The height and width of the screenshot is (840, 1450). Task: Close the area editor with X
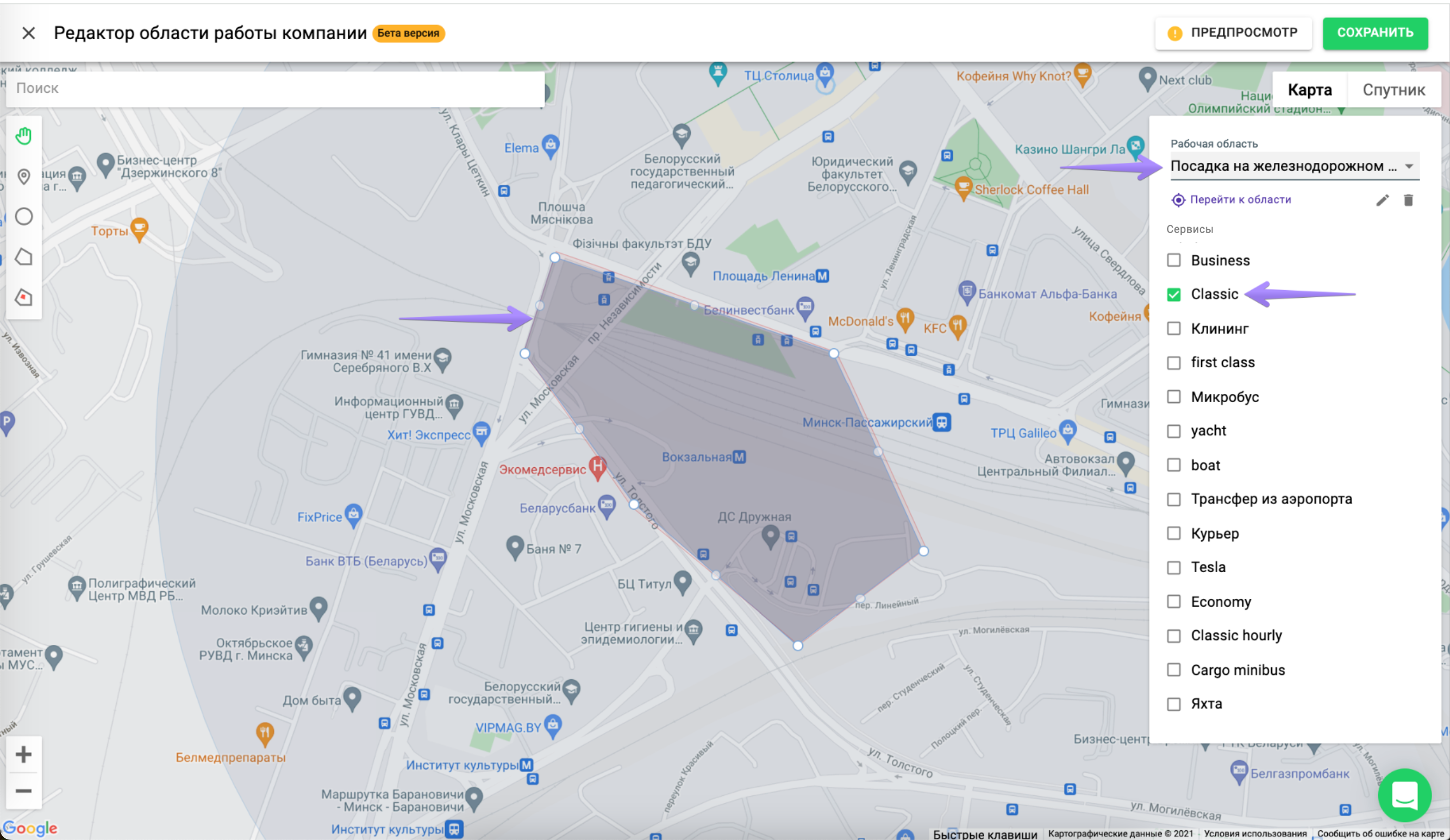click(28, 33)
